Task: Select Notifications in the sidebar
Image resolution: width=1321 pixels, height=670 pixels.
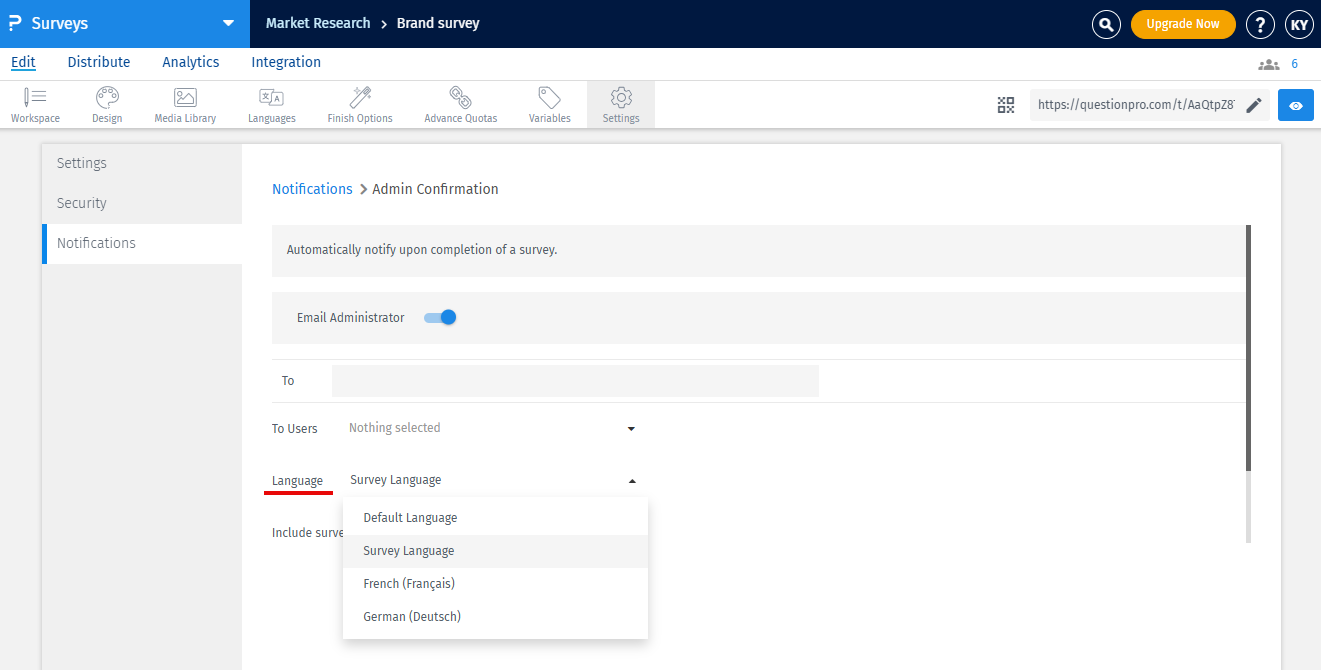Action: 142,243
